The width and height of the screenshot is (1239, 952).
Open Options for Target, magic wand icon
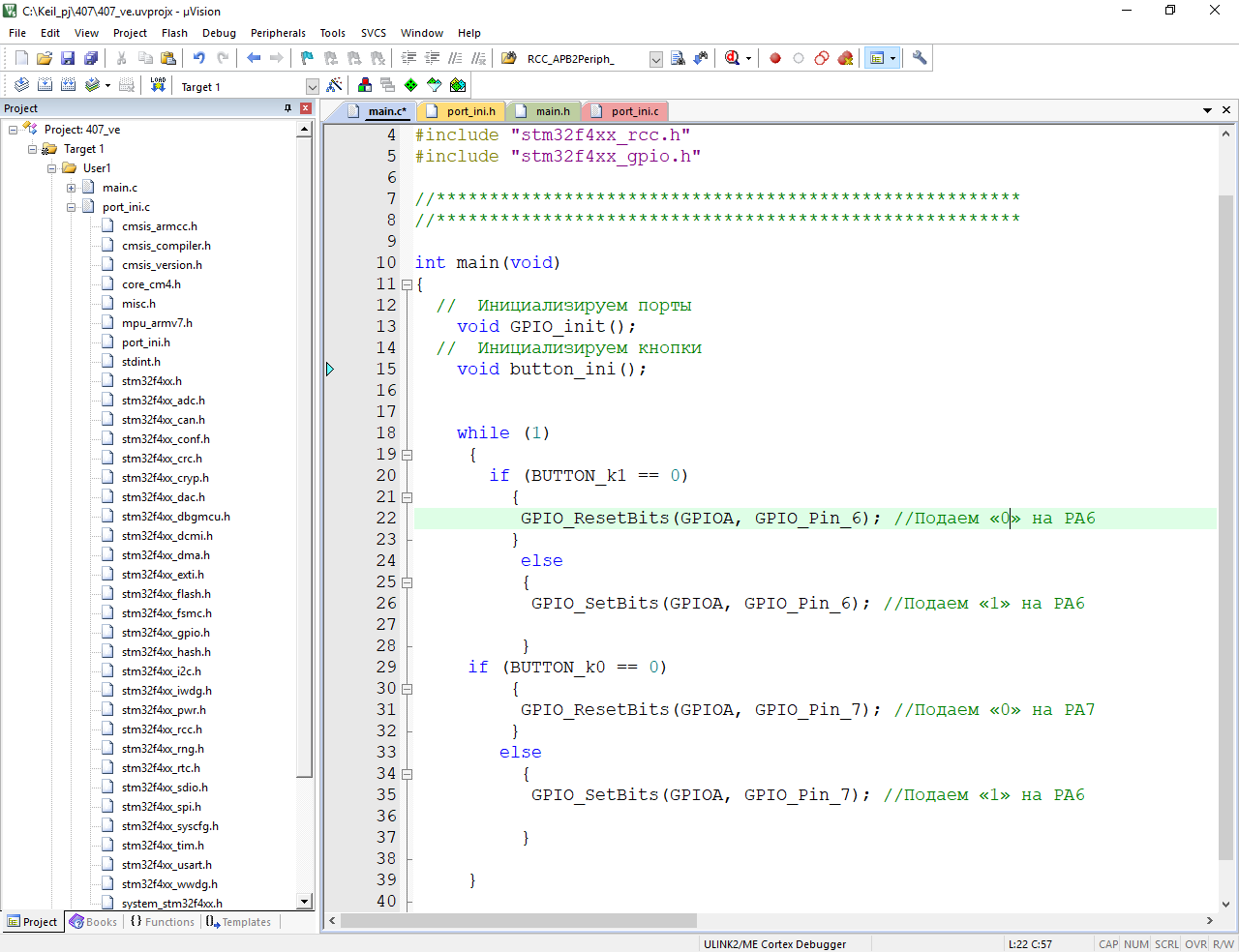pyautogui.click(x=334, y=85)
